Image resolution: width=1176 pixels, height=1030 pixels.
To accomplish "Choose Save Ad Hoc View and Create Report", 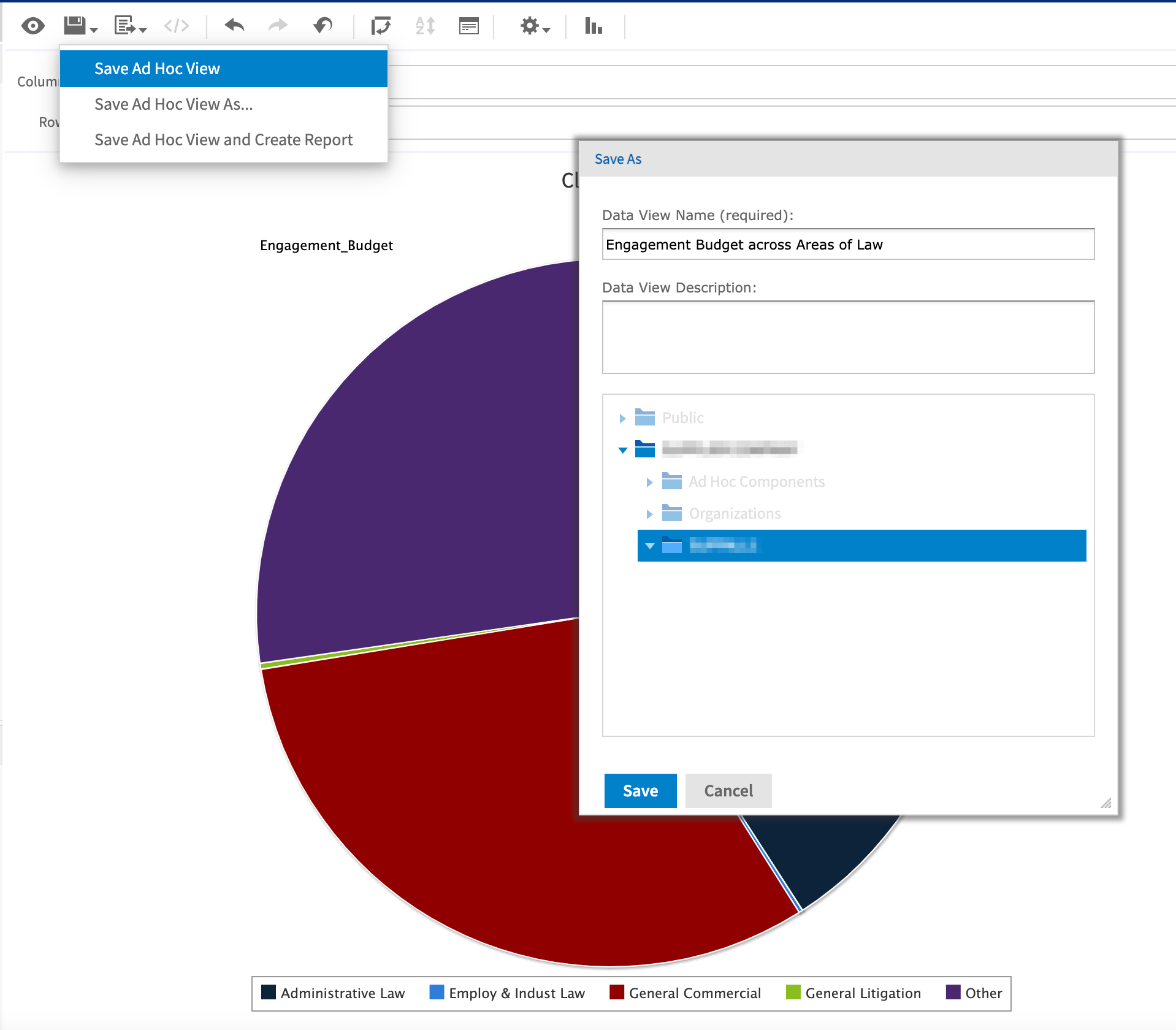I will tap(224, 140).
